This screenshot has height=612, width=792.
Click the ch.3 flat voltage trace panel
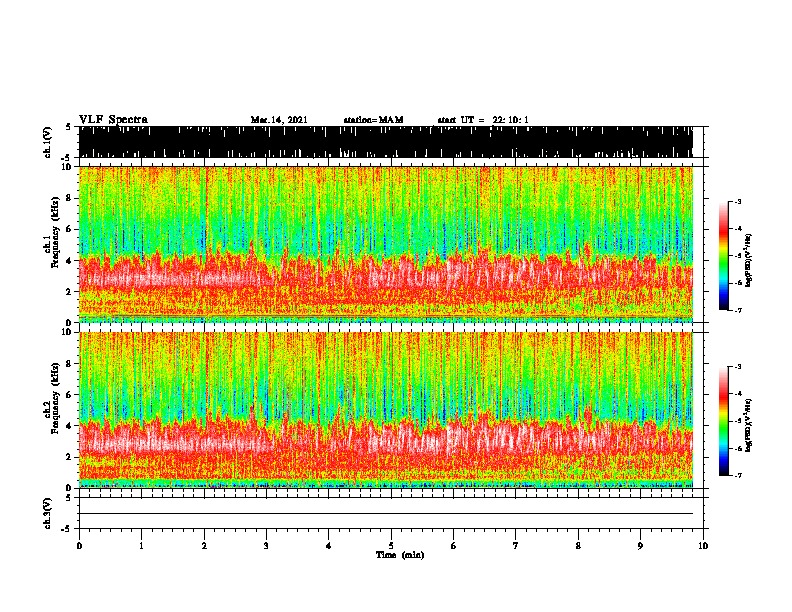(391, 513)
